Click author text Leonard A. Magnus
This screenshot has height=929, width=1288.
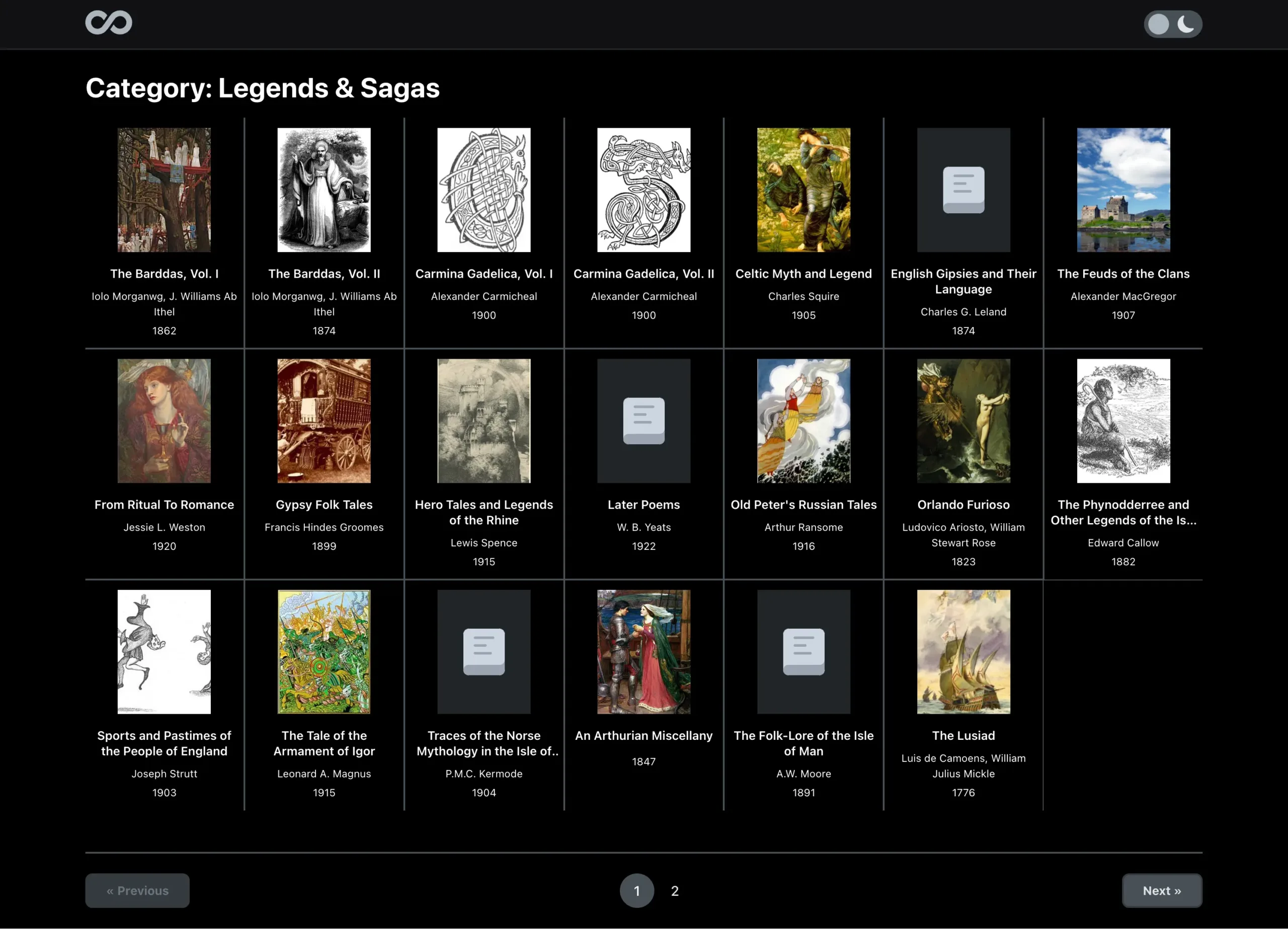[324, 774]
